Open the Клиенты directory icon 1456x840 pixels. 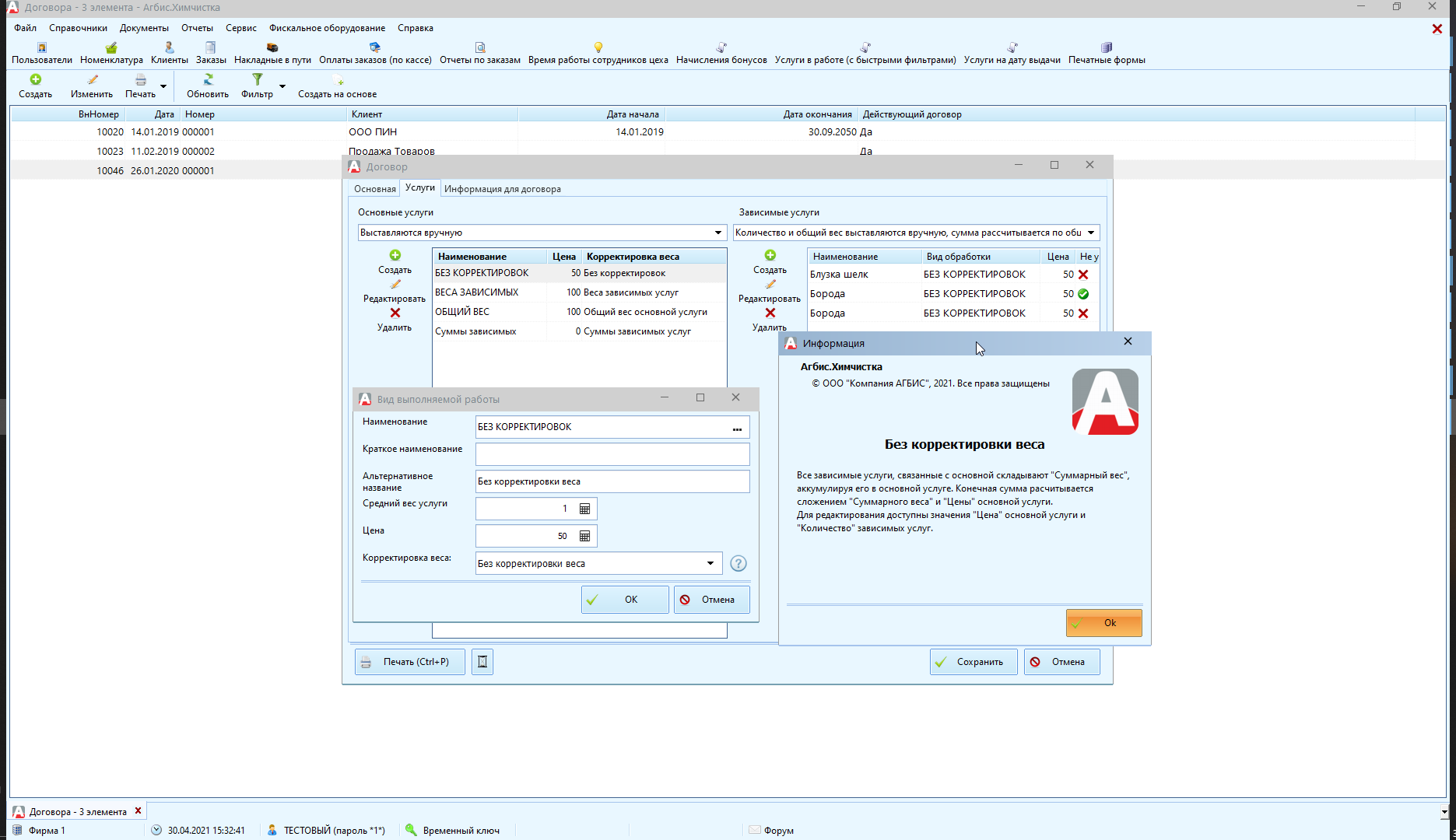(170, 53)
